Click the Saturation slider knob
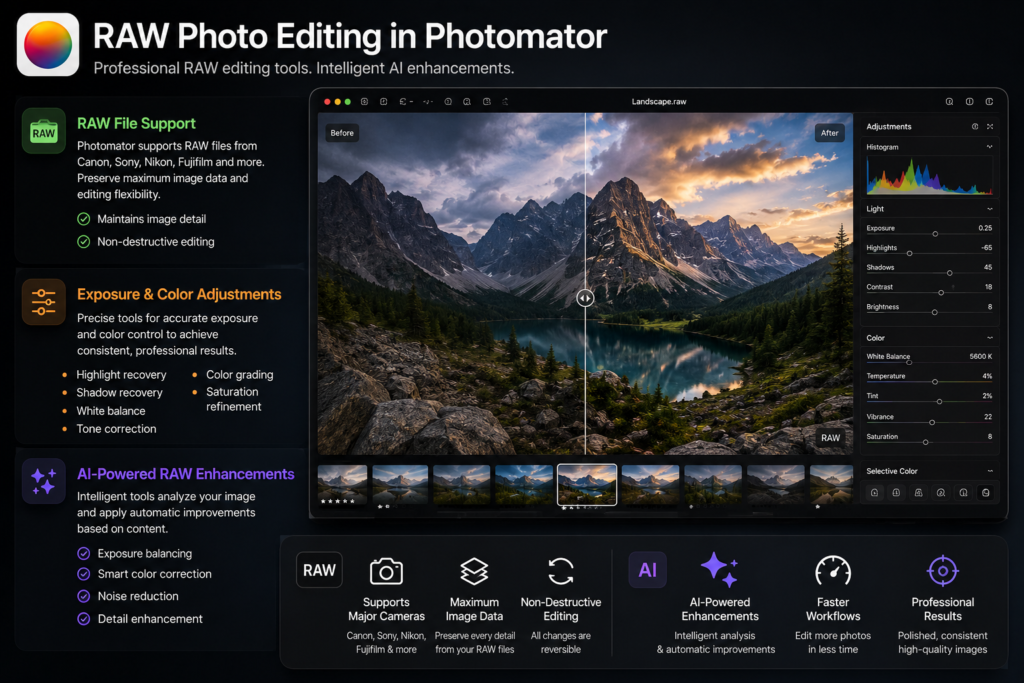This screenshot has height=683, width=1024. (925, 442)
